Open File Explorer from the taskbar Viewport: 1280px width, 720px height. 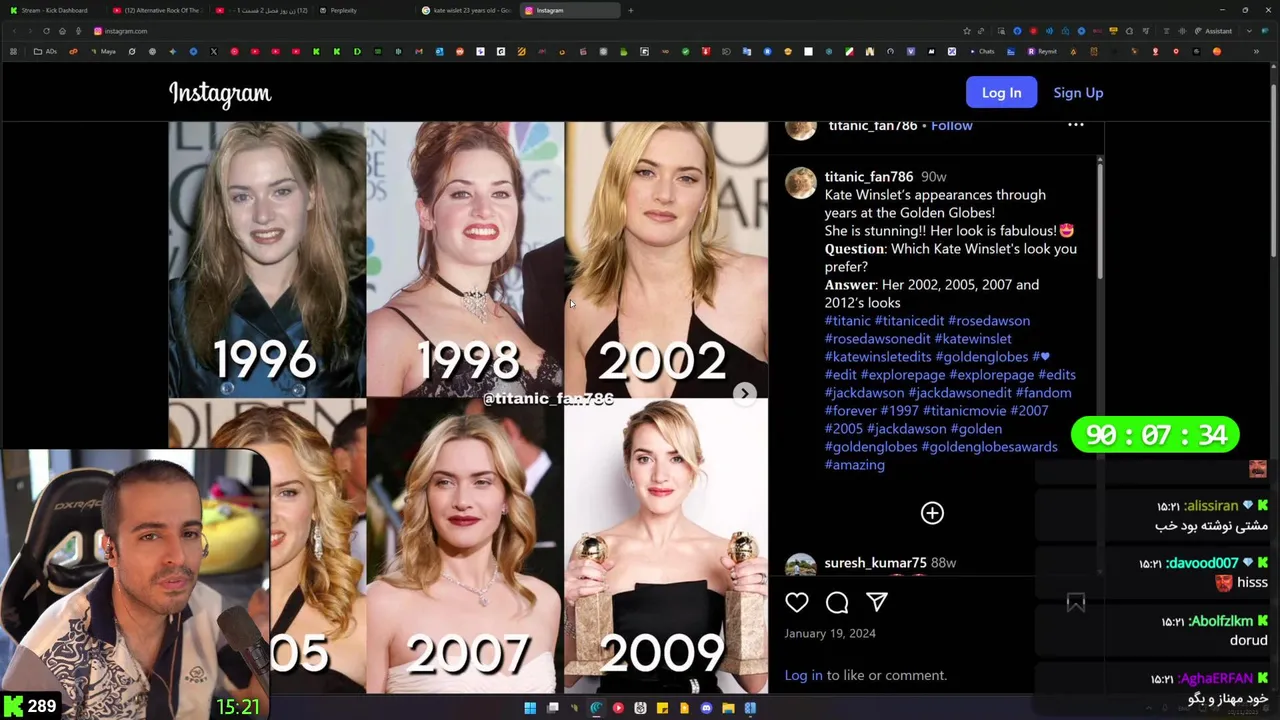coord(728,708)
